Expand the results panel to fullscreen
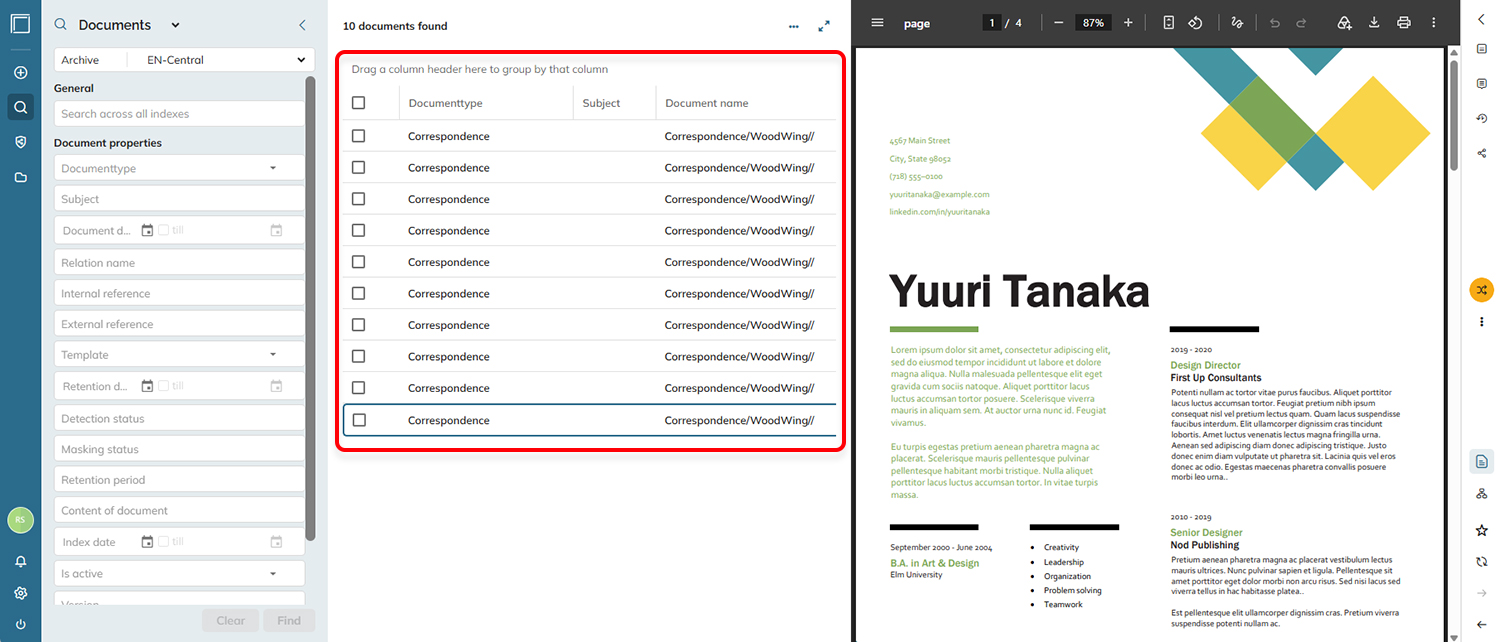 pyautogui.click(x=824, y=26)
